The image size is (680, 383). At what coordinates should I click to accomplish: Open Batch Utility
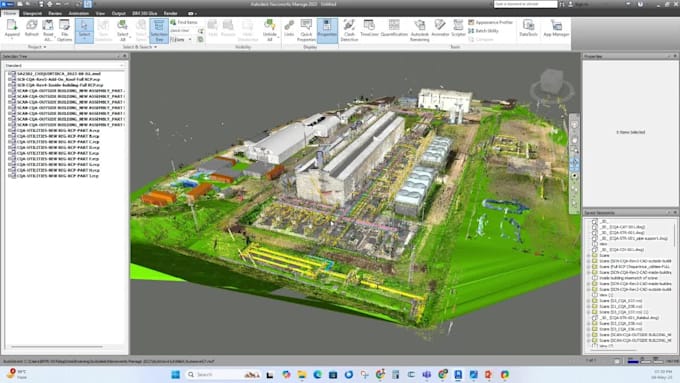click(x=483, y=31)
